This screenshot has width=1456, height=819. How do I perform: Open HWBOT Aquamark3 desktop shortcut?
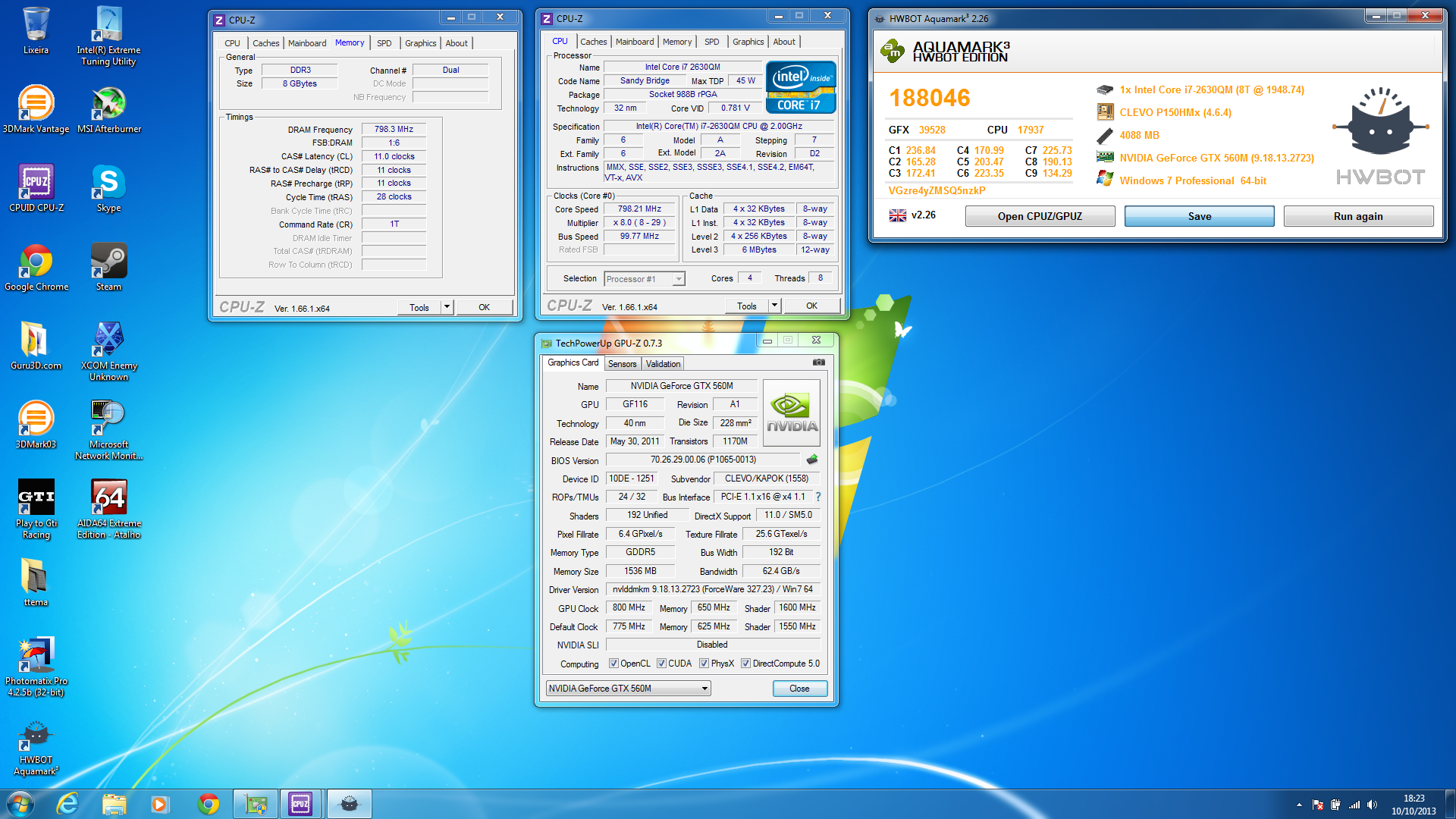coord(36,748)
